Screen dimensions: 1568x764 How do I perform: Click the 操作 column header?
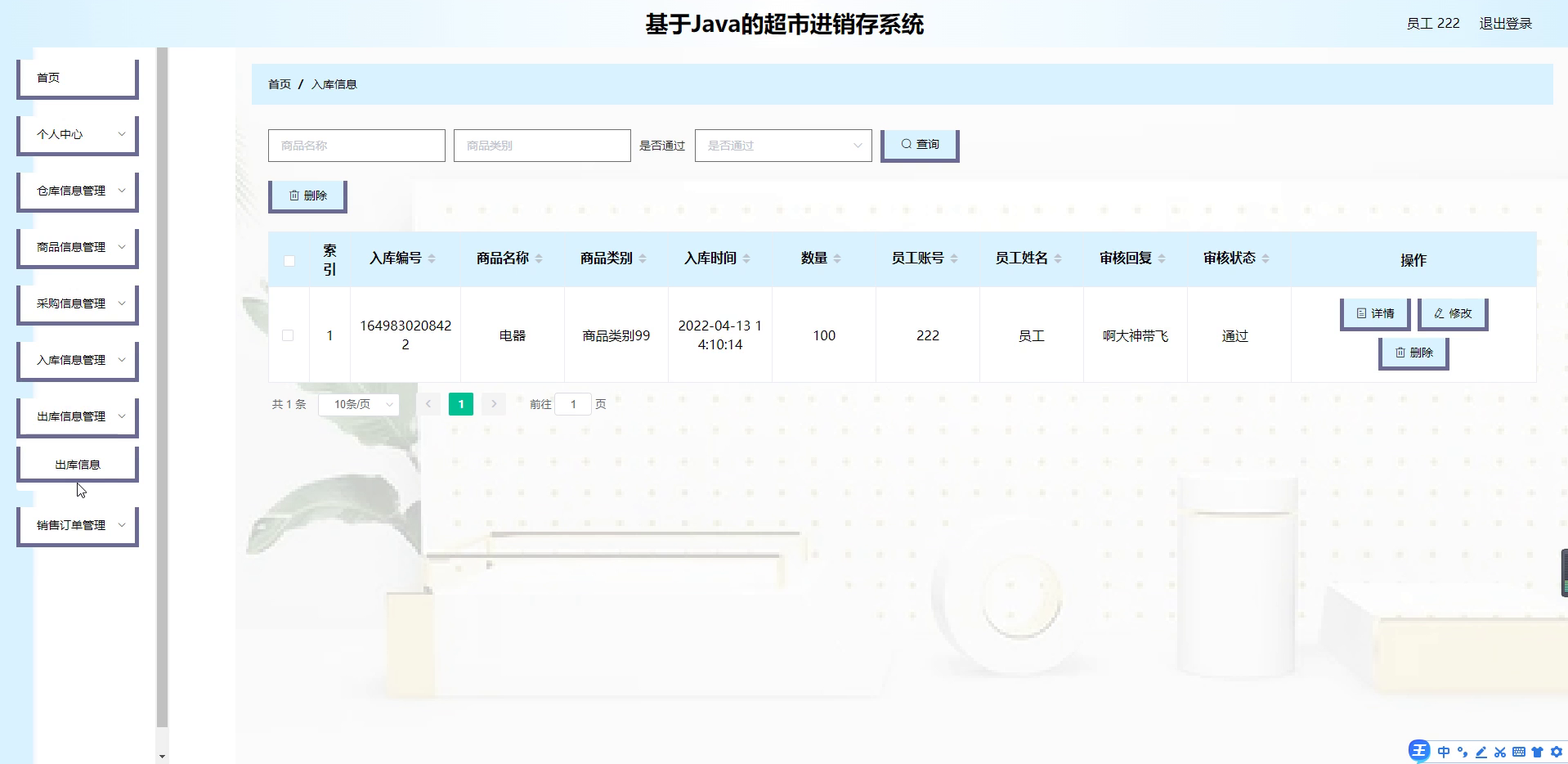[x=1413, y=260]
